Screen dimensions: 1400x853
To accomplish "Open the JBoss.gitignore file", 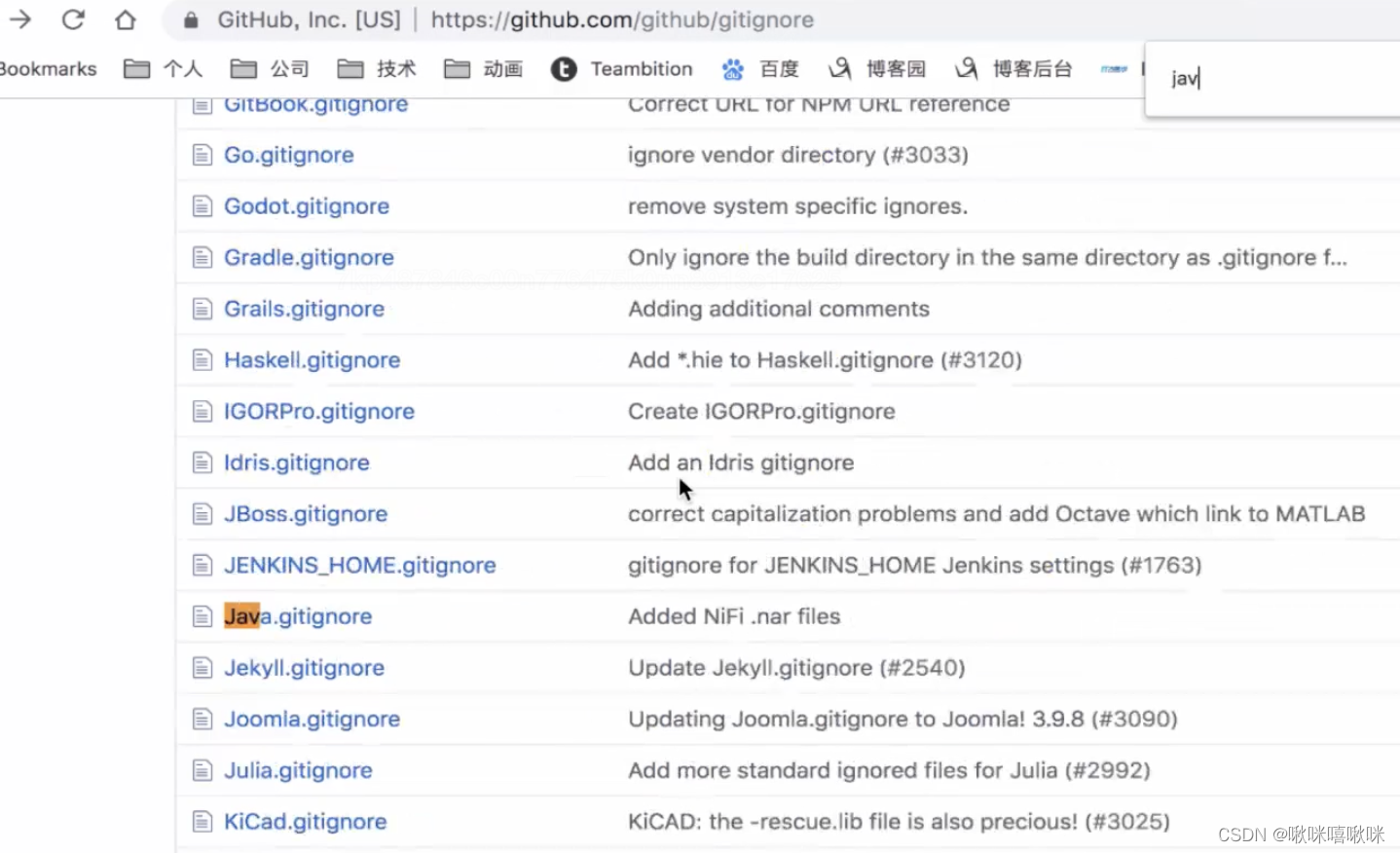I will (x=306, y=514).
